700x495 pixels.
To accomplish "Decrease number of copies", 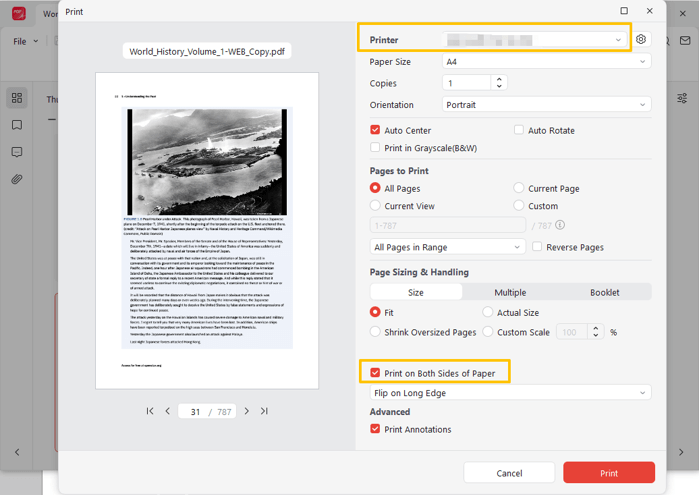I will pos(499,86).
